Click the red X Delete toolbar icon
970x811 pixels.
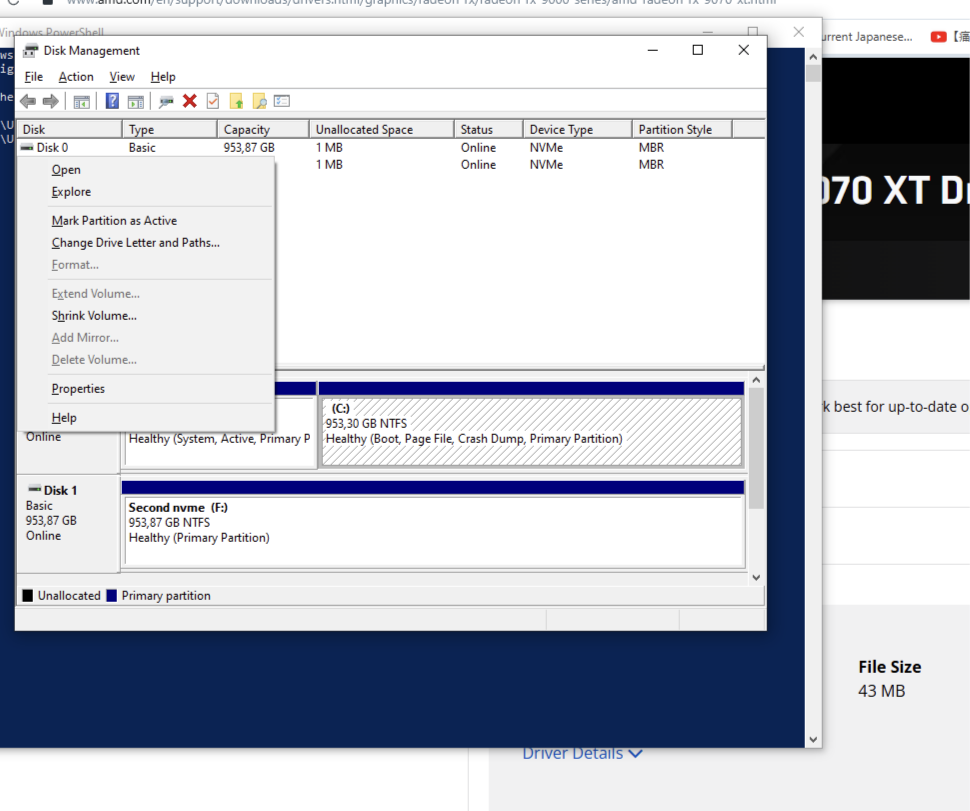click(190, 101)
